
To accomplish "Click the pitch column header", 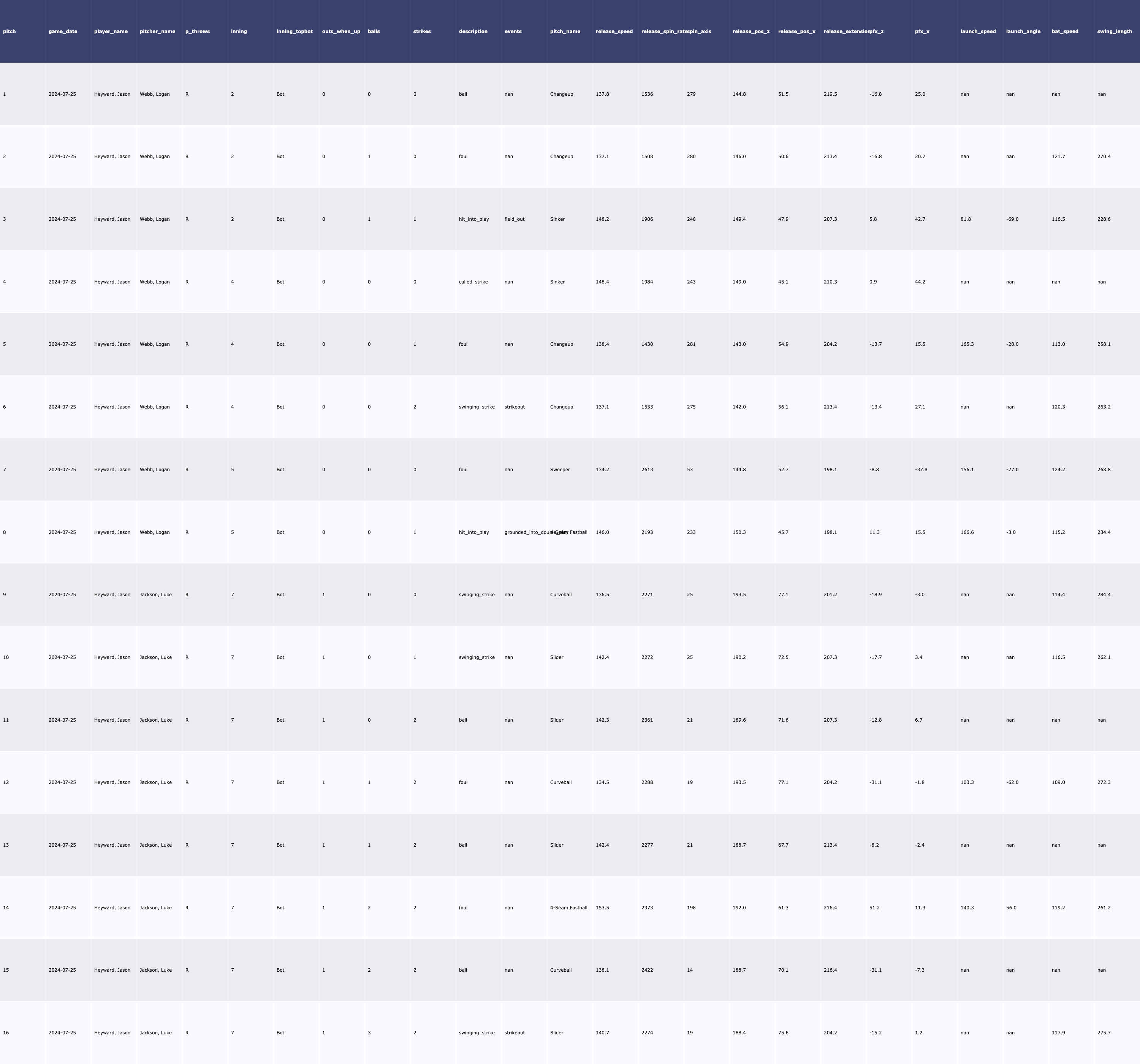I will [9, 32].
